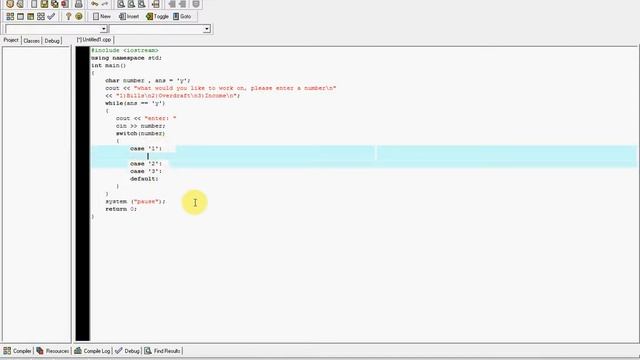
Task: Click the Undo arrow icon
Action: [95, 4]
